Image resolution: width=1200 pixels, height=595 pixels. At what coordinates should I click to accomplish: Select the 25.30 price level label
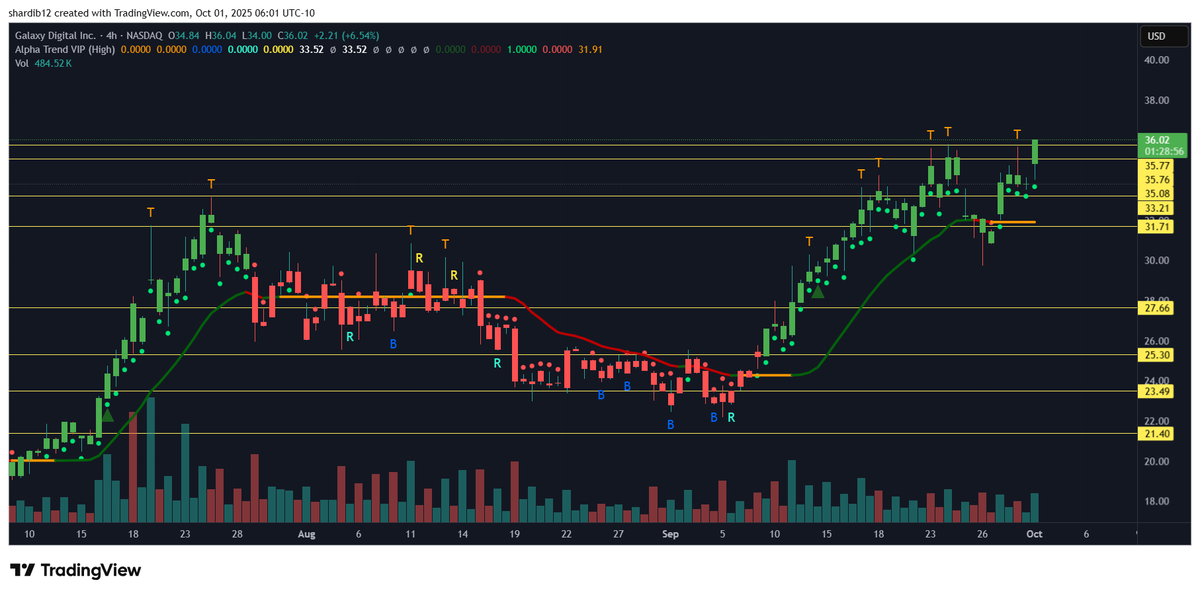point(1157,355)
